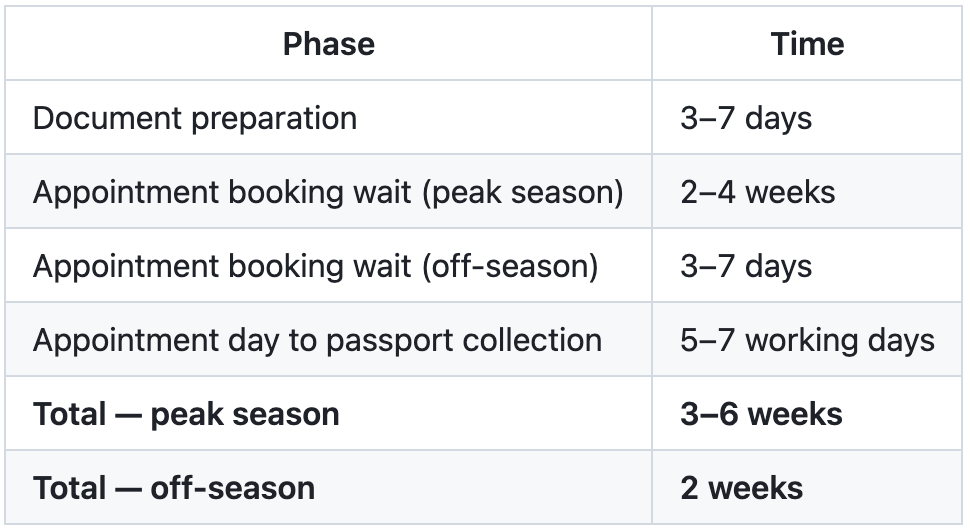Click the 2–4 weeks time cell
Image resolution: width=970 pixels, height=532 pixels.
click(807, 192)
